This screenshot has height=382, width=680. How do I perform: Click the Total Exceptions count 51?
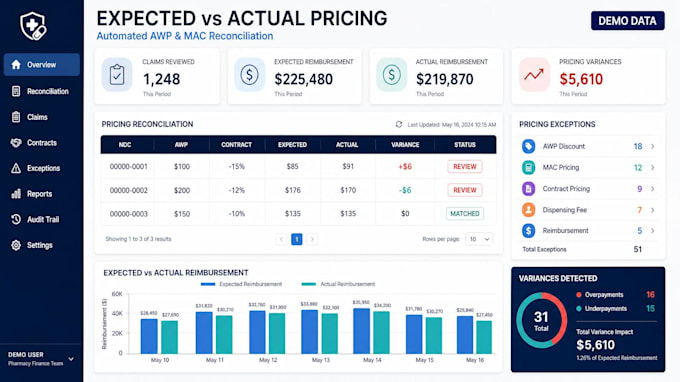click(x=638, y=249)
